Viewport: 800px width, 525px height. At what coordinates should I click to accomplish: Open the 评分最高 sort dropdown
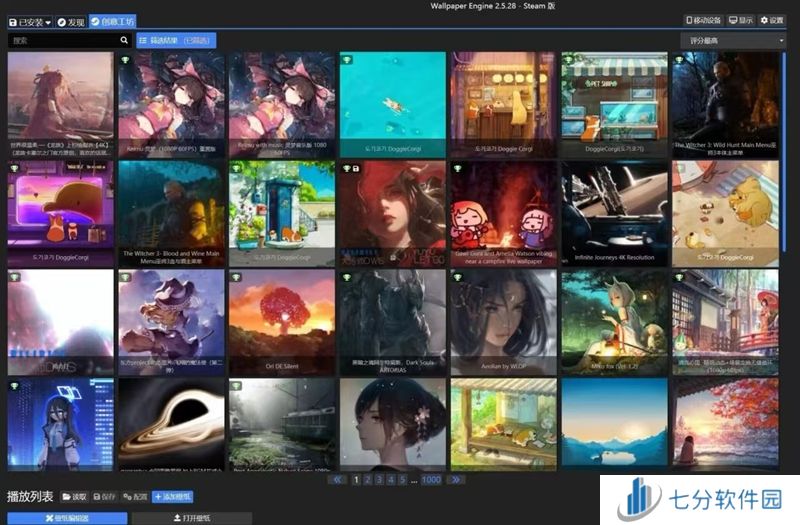(733, 40)
